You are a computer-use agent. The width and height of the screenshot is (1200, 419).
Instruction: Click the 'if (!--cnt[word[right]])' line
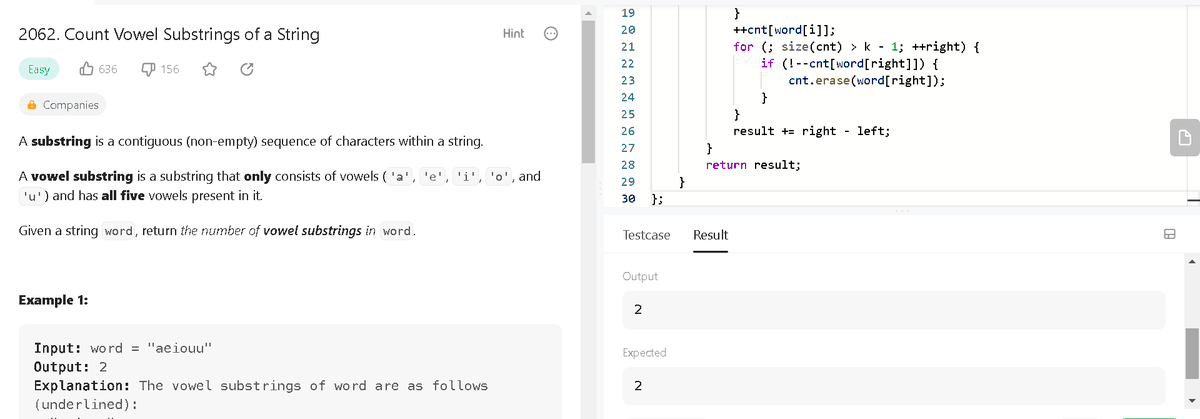(x=849, y=63)
